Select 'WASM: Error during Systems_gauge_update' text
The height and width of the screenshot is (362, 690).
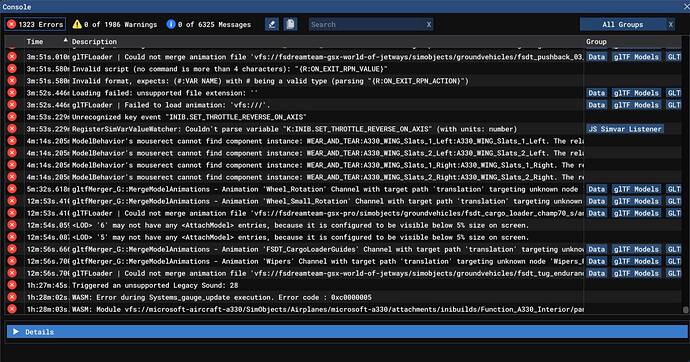point(222,297)
